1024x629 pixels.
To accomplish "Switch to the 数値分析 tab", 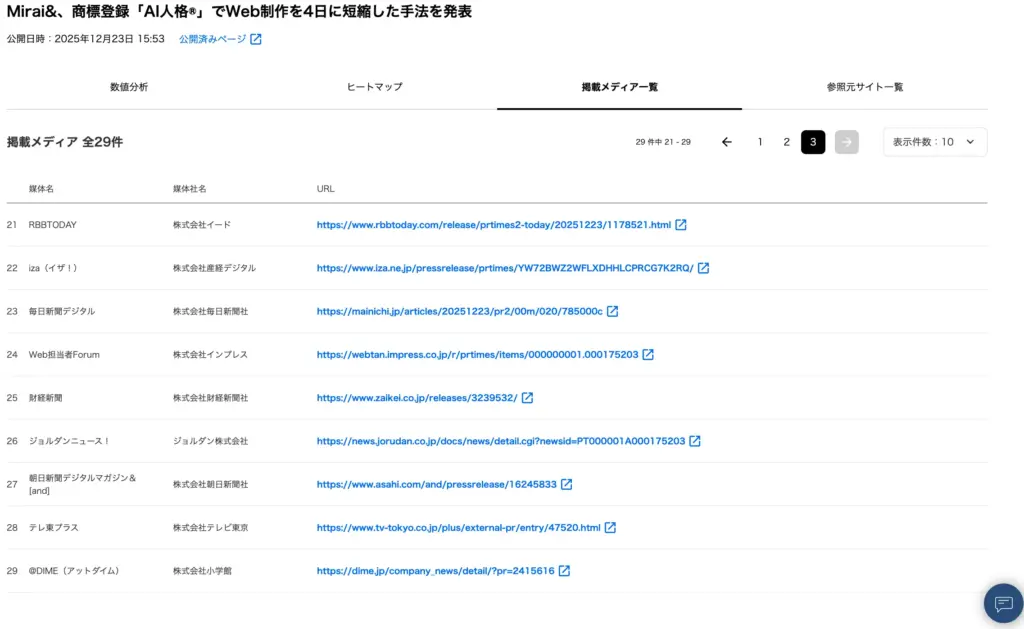I will coord(129,87).
